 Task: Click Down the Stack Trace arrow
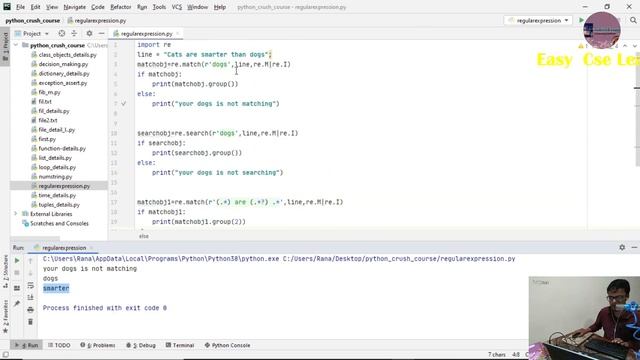[x=31, y=273]
